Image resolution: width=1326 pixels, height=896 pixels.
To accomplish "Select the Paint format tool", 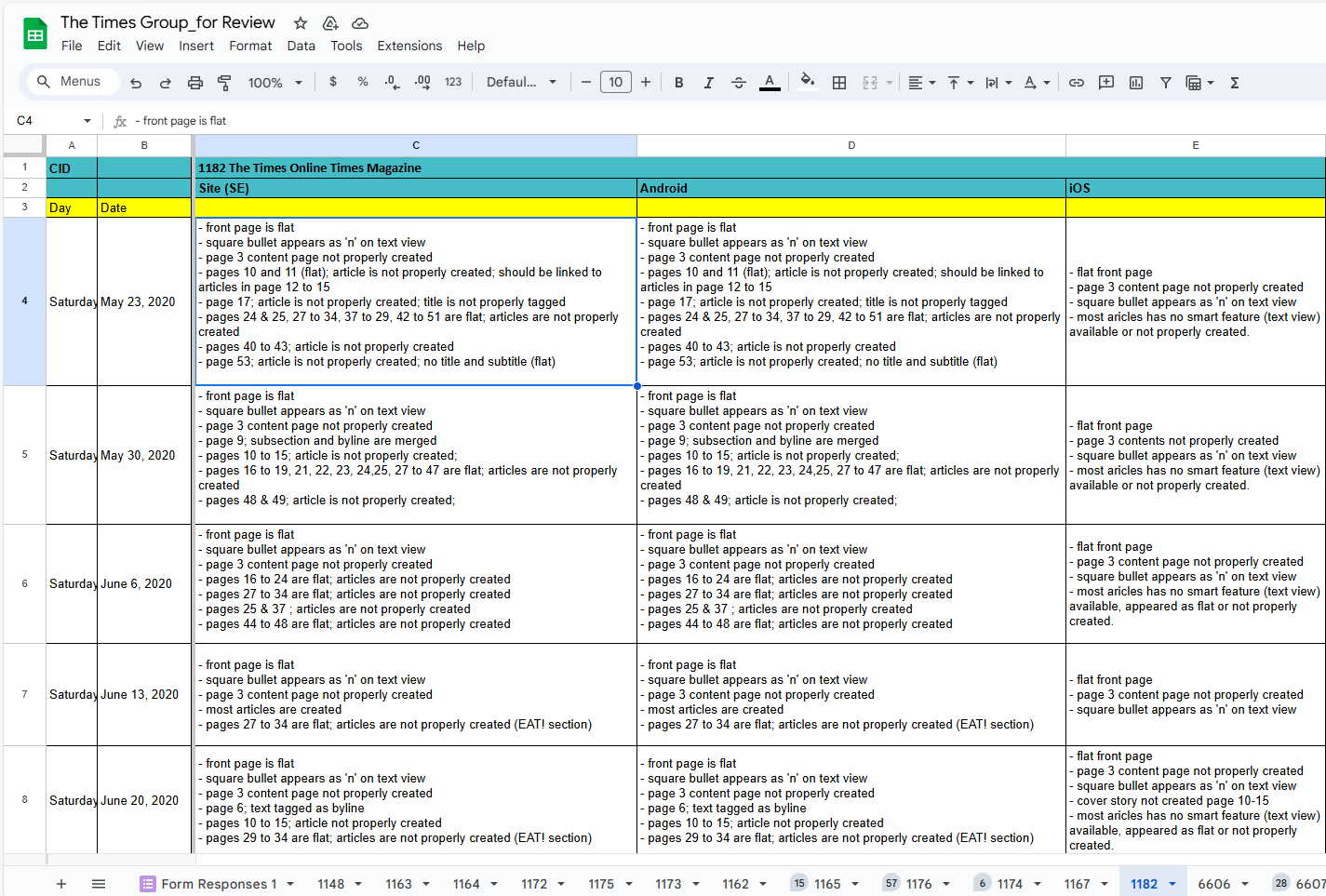I will click(x=224, y=83).
